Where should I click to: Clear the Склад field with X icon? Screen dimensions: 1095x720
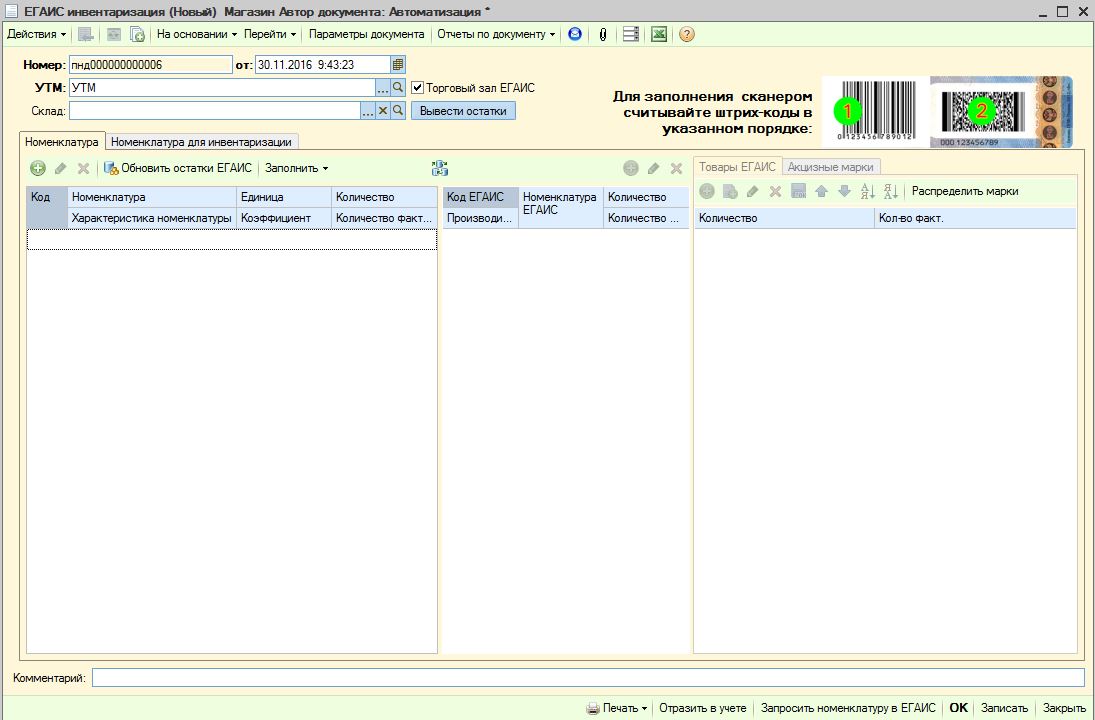coord(382,111)
